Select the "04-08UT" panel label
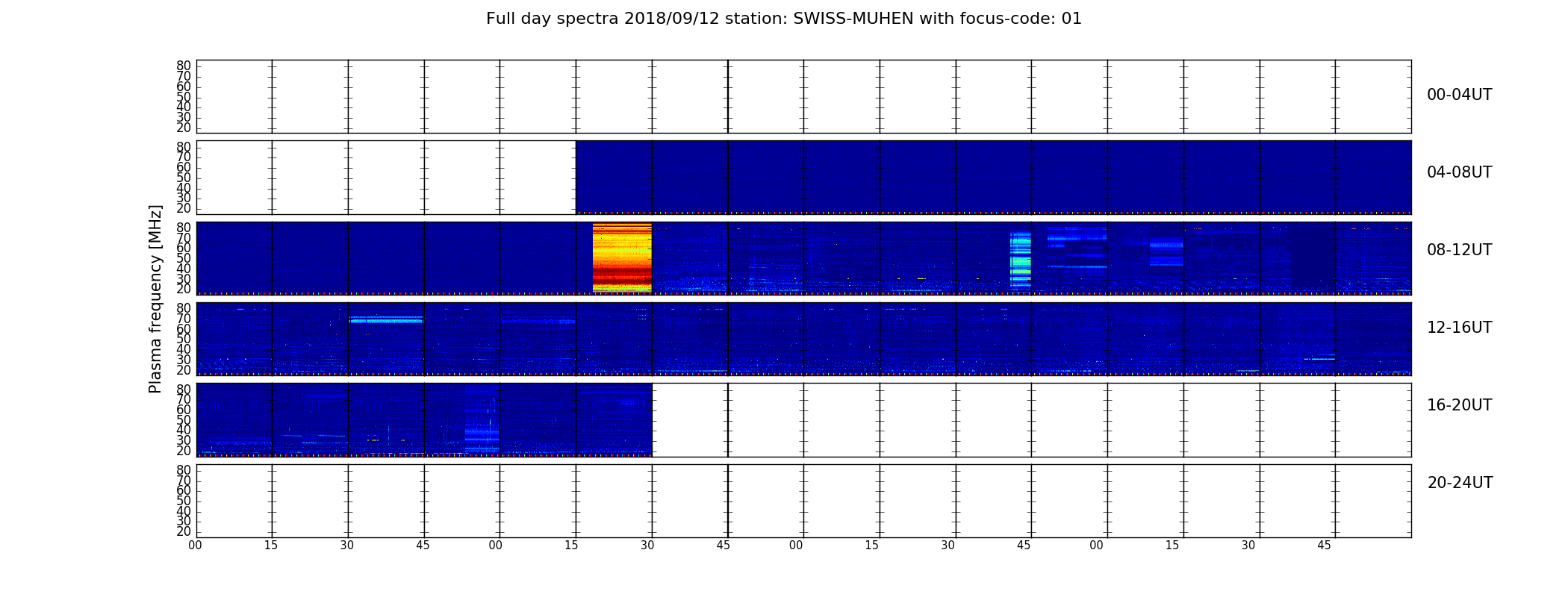Image resolution: width=1568 pixels, height=597 pixels. tap(1459, 172)
